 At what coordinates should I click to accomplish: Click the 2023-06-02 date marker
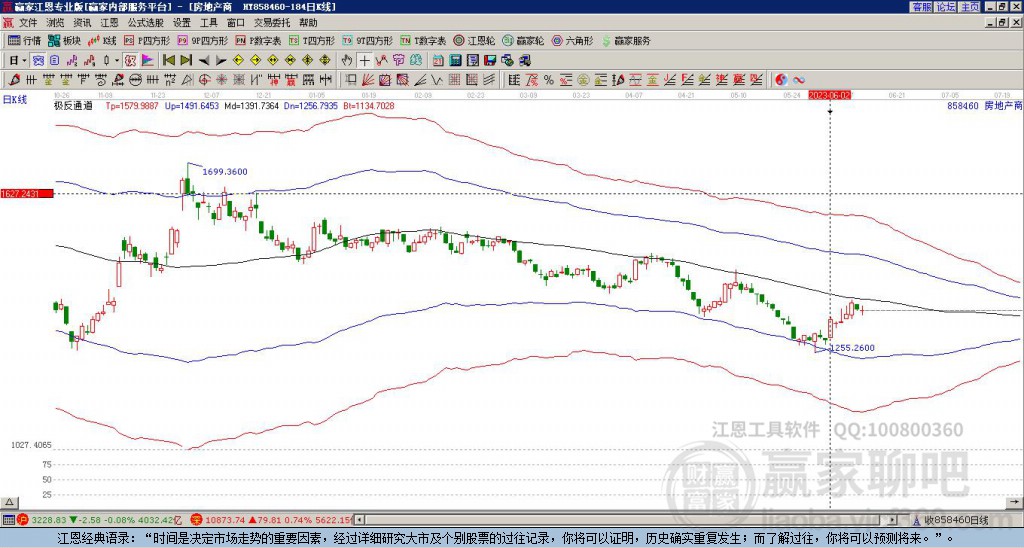pos(830,95)
